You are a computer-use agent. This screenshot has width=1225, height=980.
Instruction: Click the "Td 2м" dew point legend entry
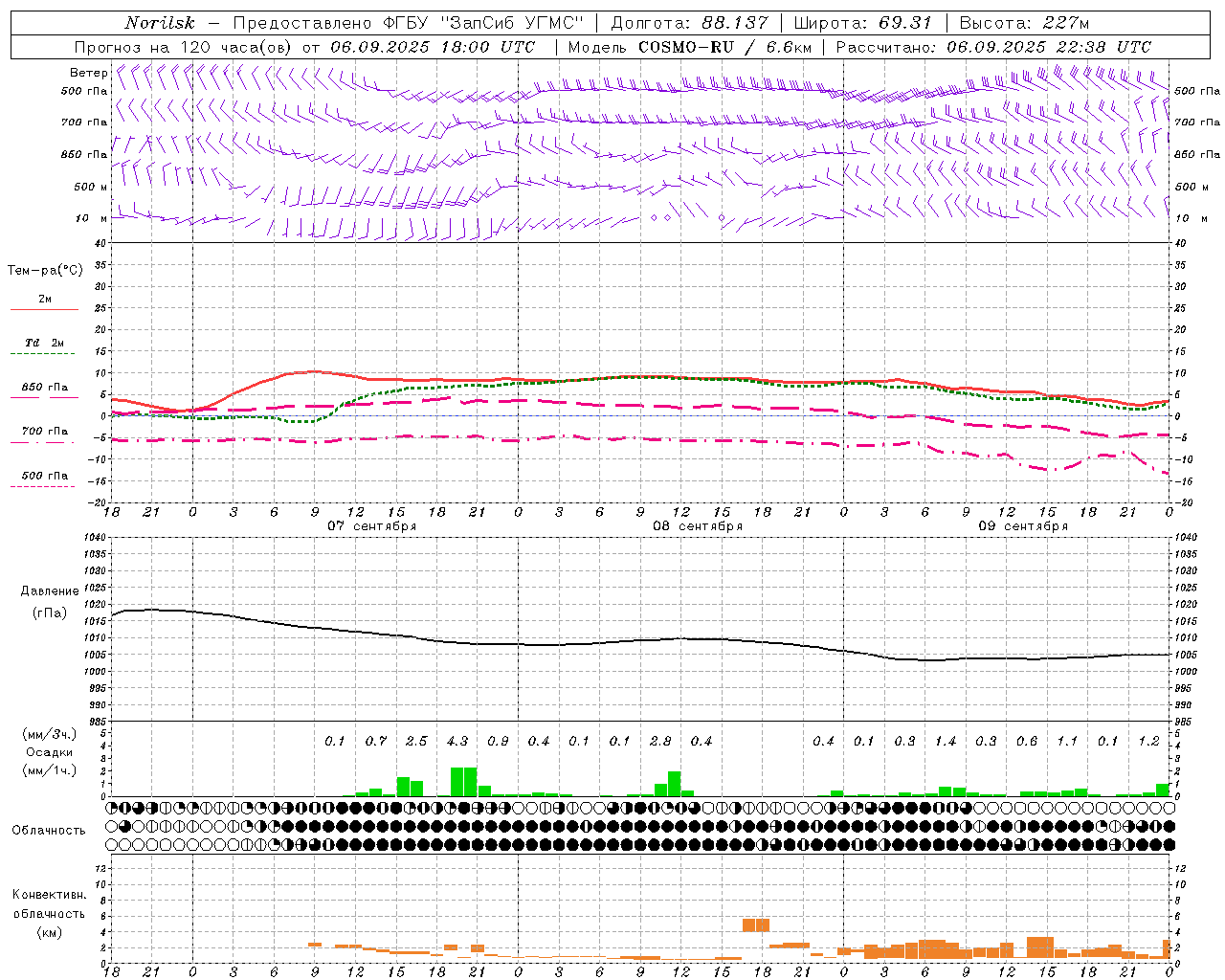[44, 343]
